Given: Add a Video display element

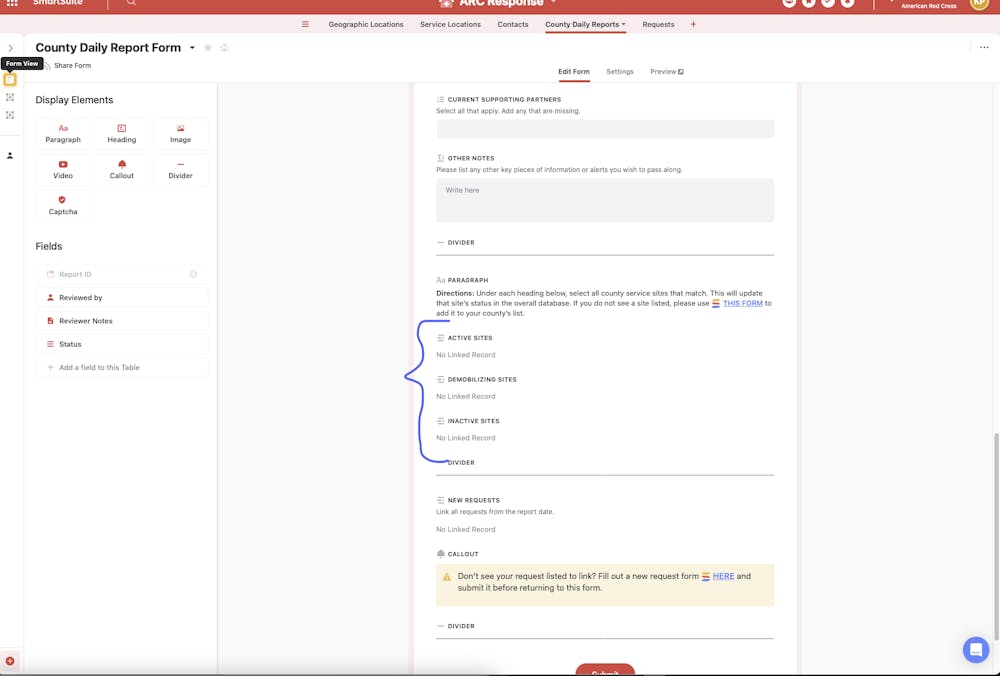Looking at the screenshot, I should coord(62,169).
